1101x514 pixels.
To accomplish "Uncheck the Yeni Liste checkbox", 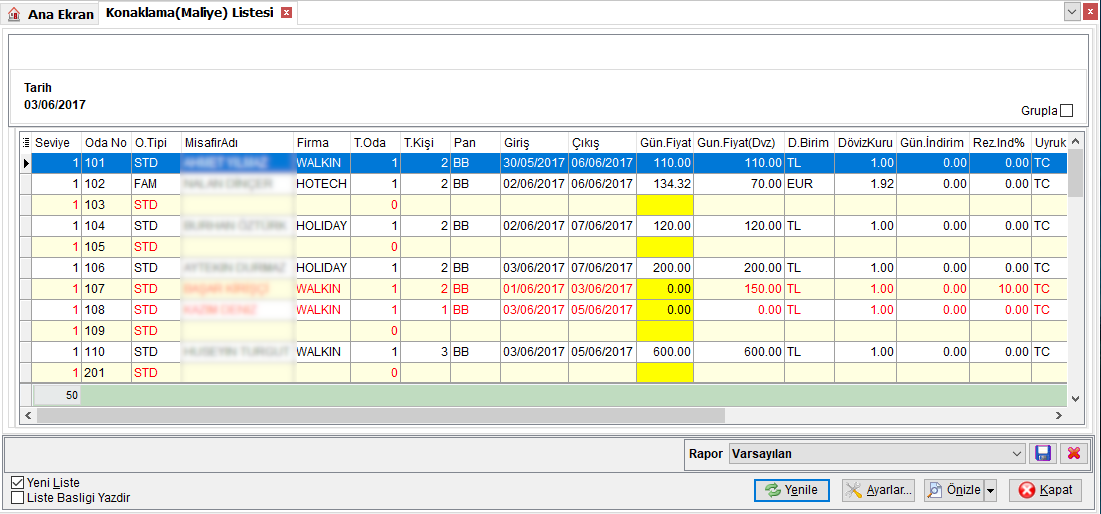I will [18, 483].
